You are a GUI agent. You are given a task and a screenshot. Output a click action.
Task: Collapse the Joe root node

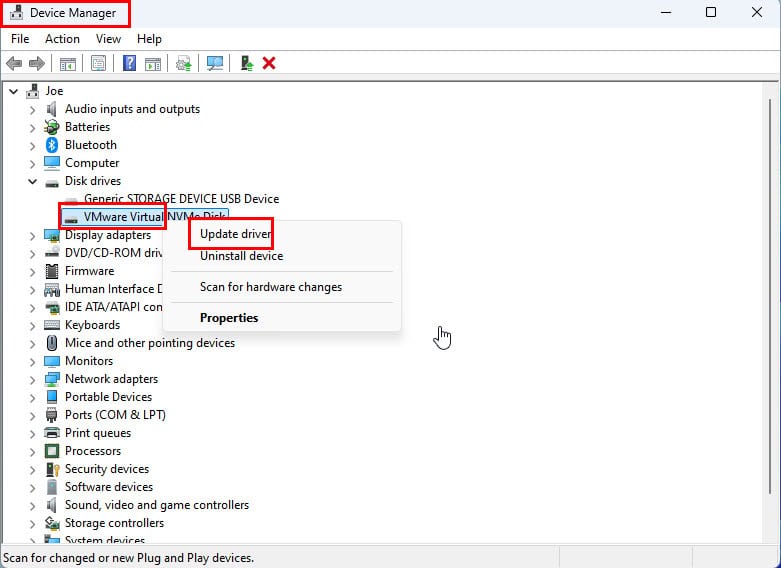pos(13,91)
